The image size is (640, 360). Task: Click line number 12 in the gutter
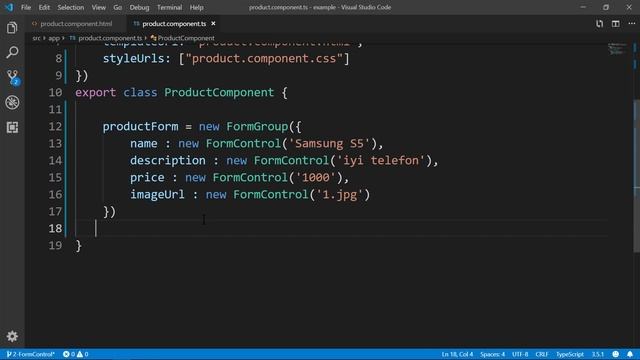click(55, 127)
